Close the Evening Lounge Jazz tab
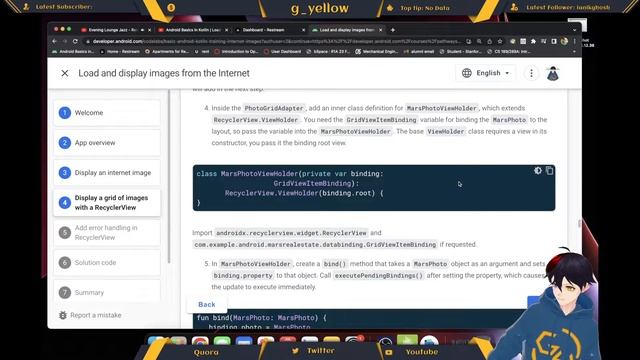This screenshot has height=360, width=640. (149, 30)
